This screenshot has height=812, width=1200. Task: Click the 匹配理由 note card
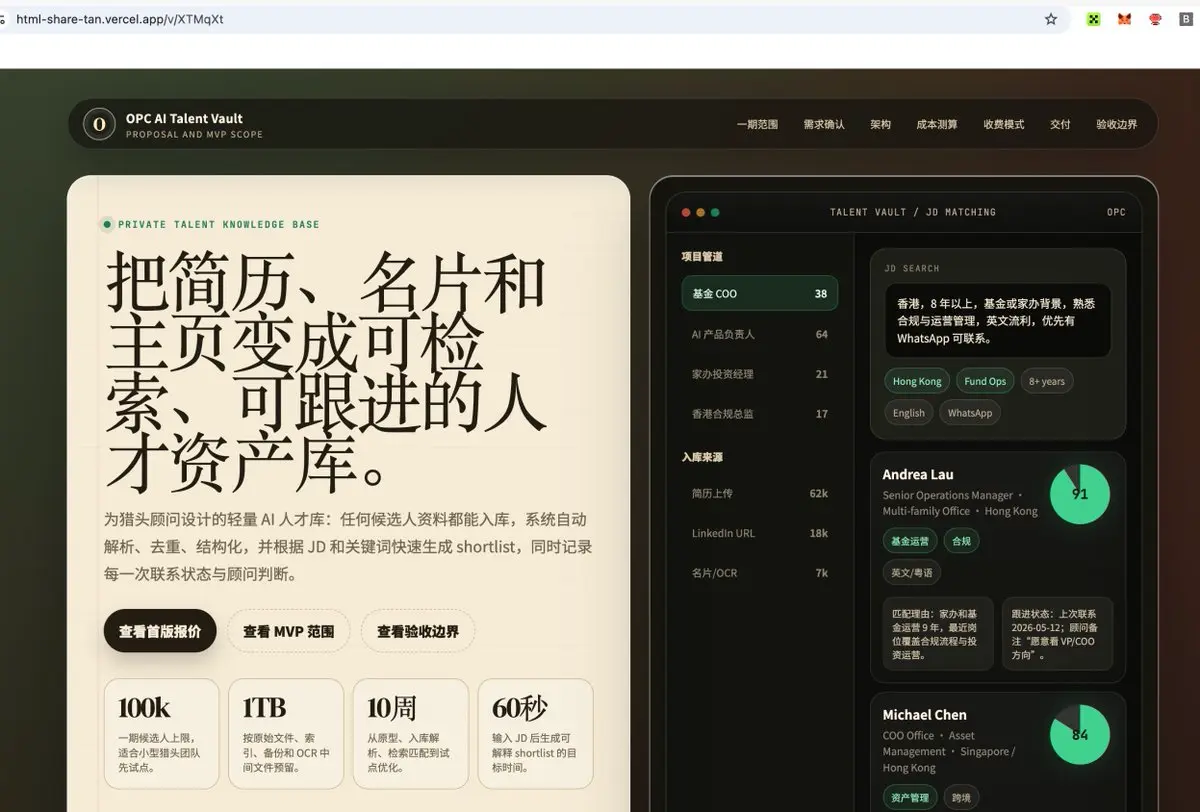[938, 634]
